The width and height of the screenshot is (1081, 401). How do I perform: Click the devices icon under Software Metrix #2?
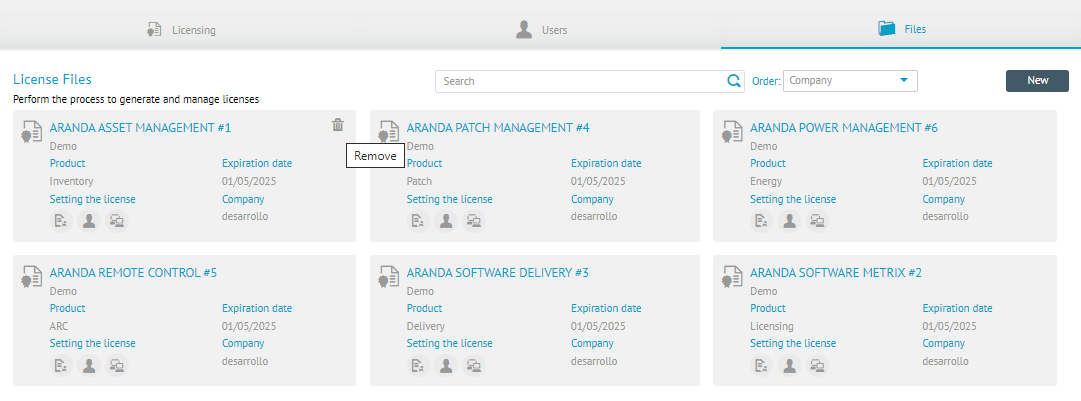tap(818, 366)
